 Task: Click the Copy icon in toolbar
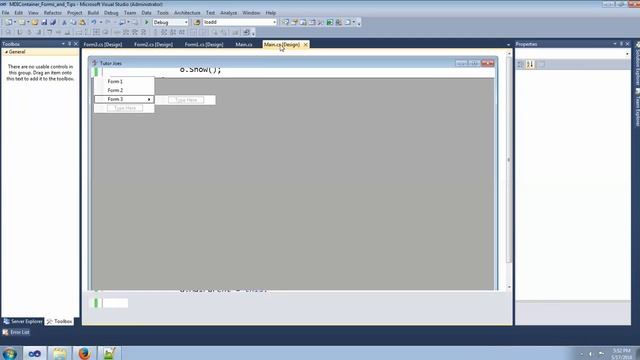pyautogui.click(x=73, y=22)
